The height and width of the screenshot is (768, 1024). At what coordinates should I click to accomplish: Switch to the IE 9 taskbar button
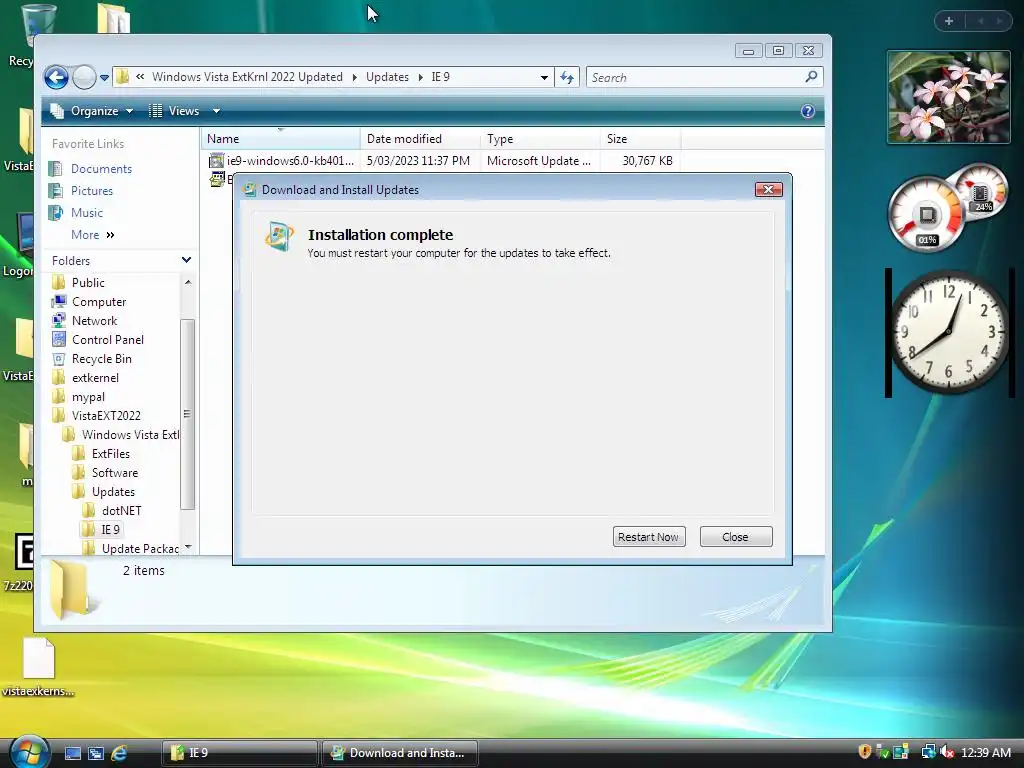(x=239, y=753)
